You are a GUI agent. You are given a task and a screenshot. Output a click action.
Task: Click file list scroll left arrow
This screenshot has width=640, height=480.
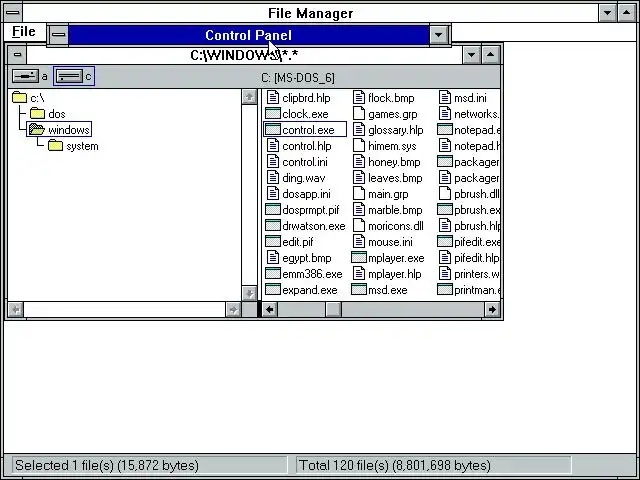[x=269, y=310]
